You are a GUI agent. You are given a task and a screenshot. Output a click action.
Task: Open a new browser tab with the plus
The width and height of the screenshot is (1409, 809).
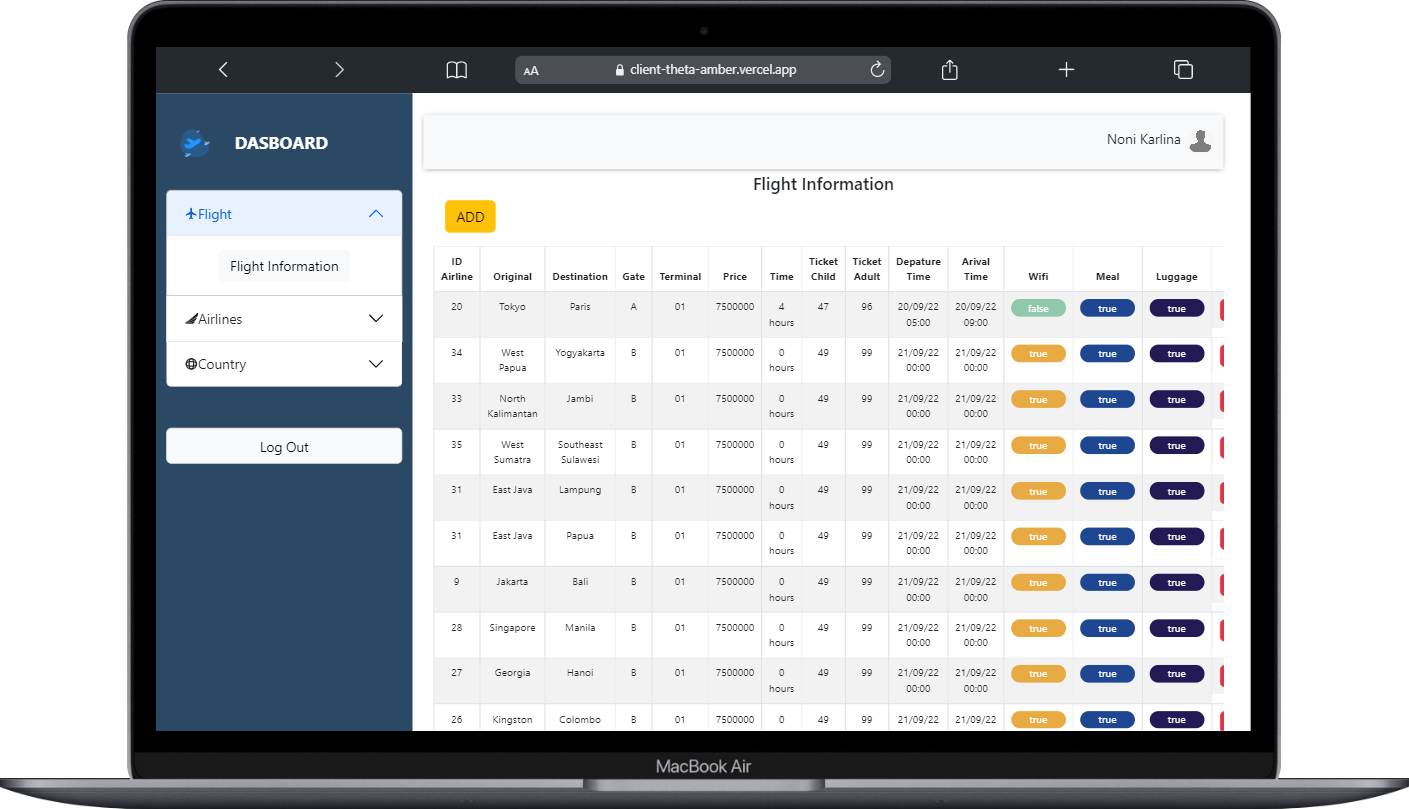coord(1066,69)
